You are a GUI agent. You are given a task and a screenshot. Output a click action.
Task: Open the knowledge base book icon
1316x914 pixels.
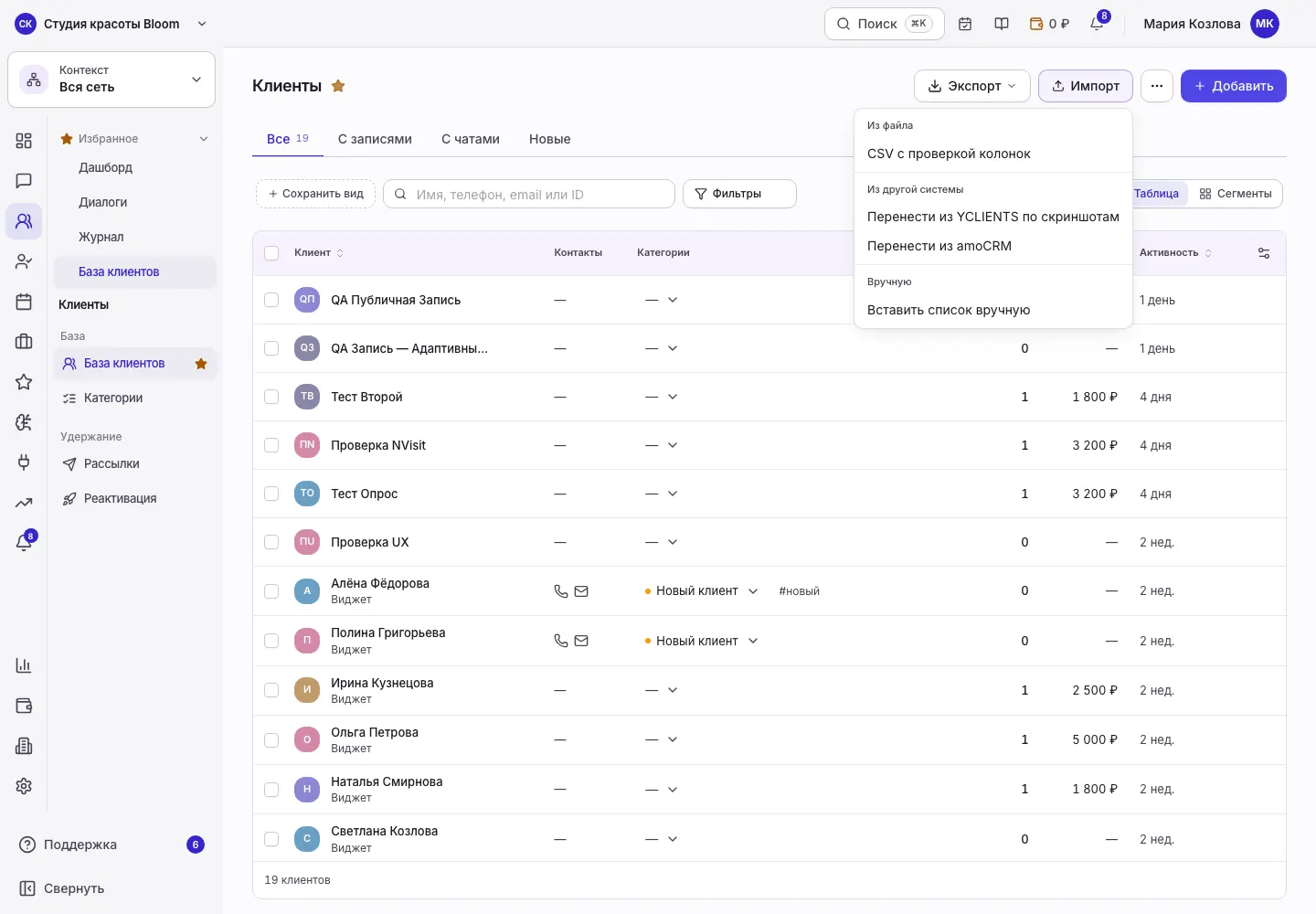click(1002, 24)
